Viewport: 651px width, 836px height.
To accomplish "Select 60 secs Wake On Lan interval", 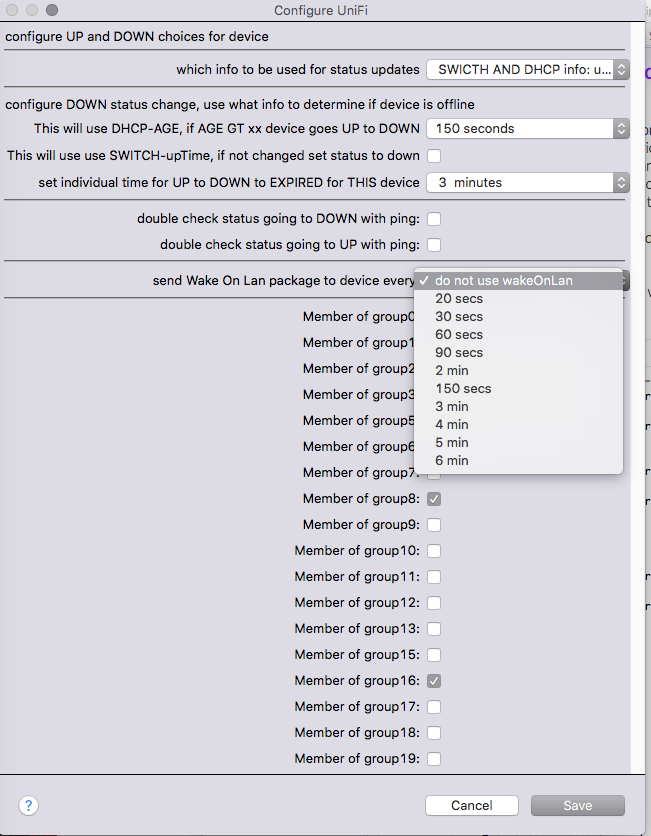I will point(518,335).
